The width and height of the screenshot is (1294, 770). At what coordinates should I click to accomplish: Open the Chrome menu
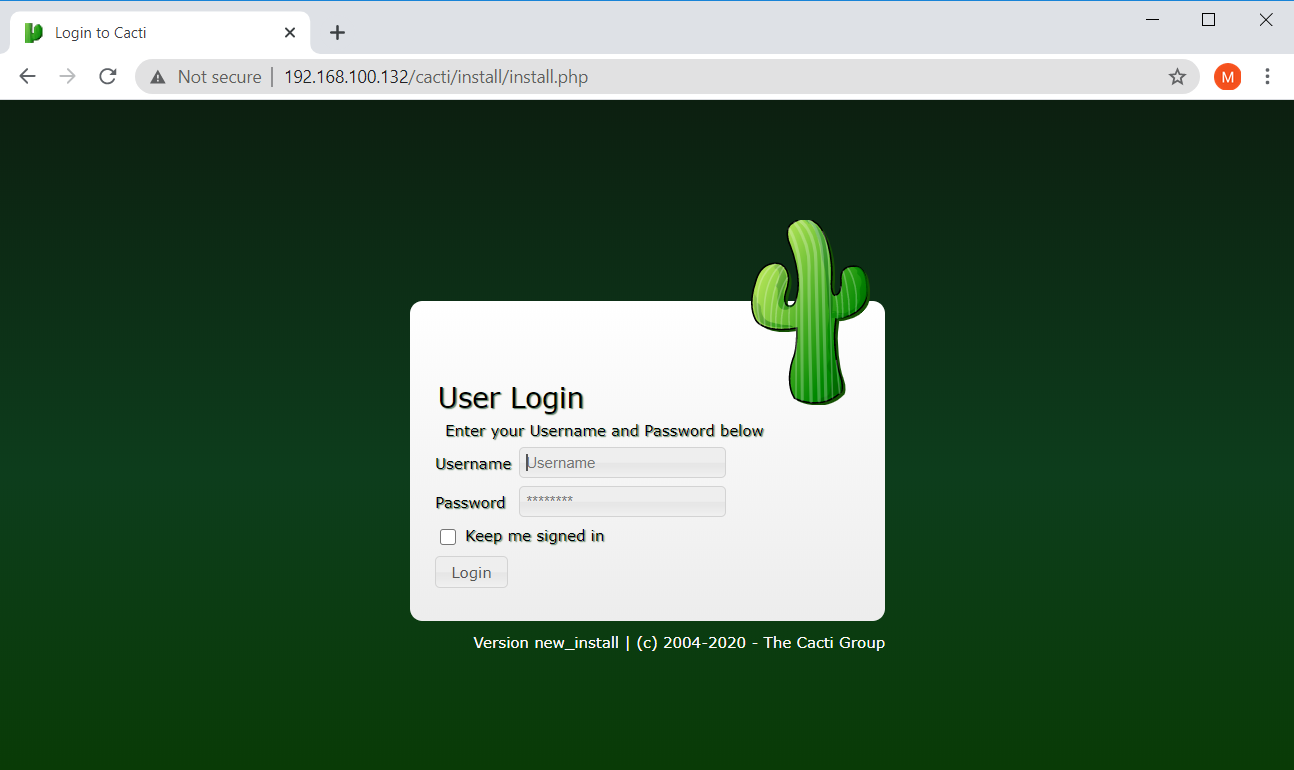(x=1267, y=76)
